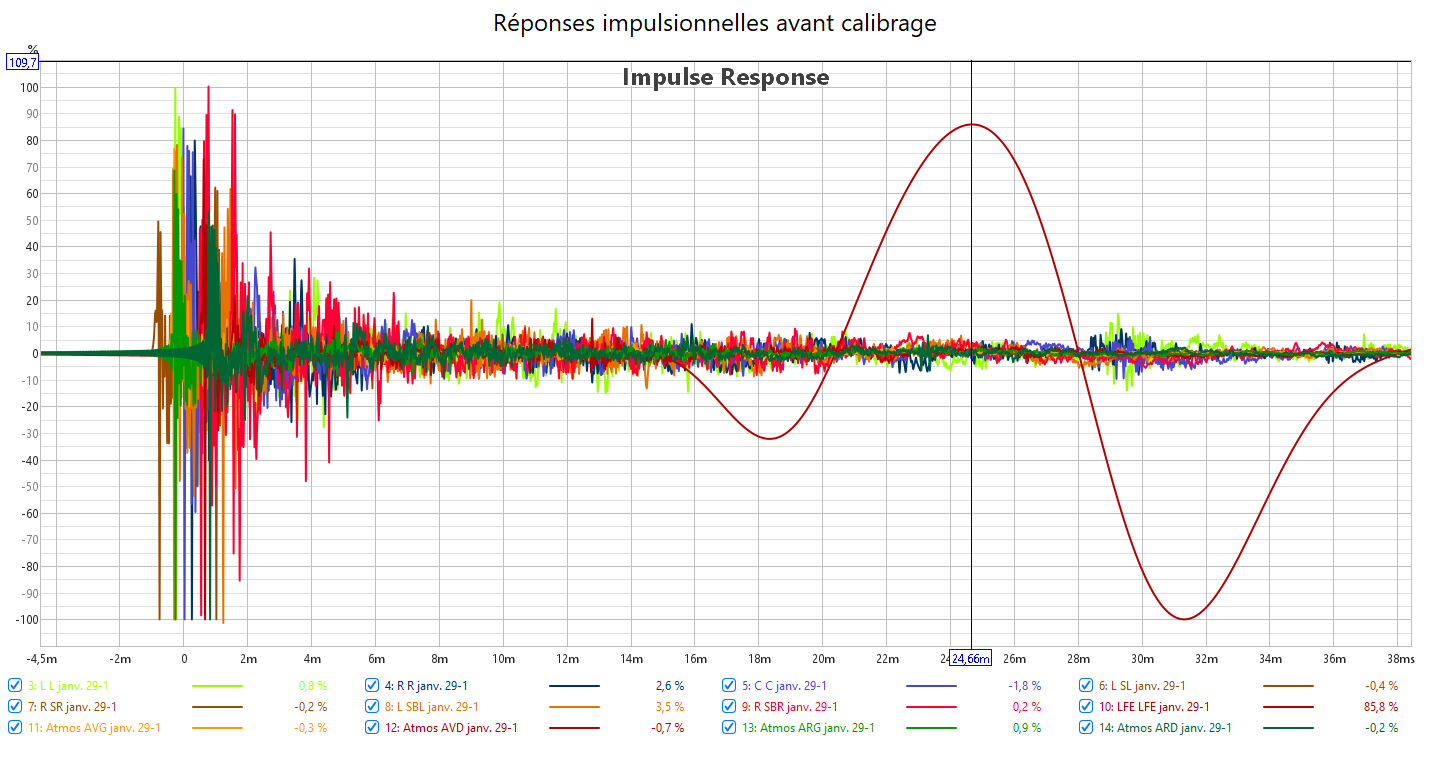Uncheck the R SBR trace checkbox
The height and width of the screenshot is (760, 1431).
730,707
